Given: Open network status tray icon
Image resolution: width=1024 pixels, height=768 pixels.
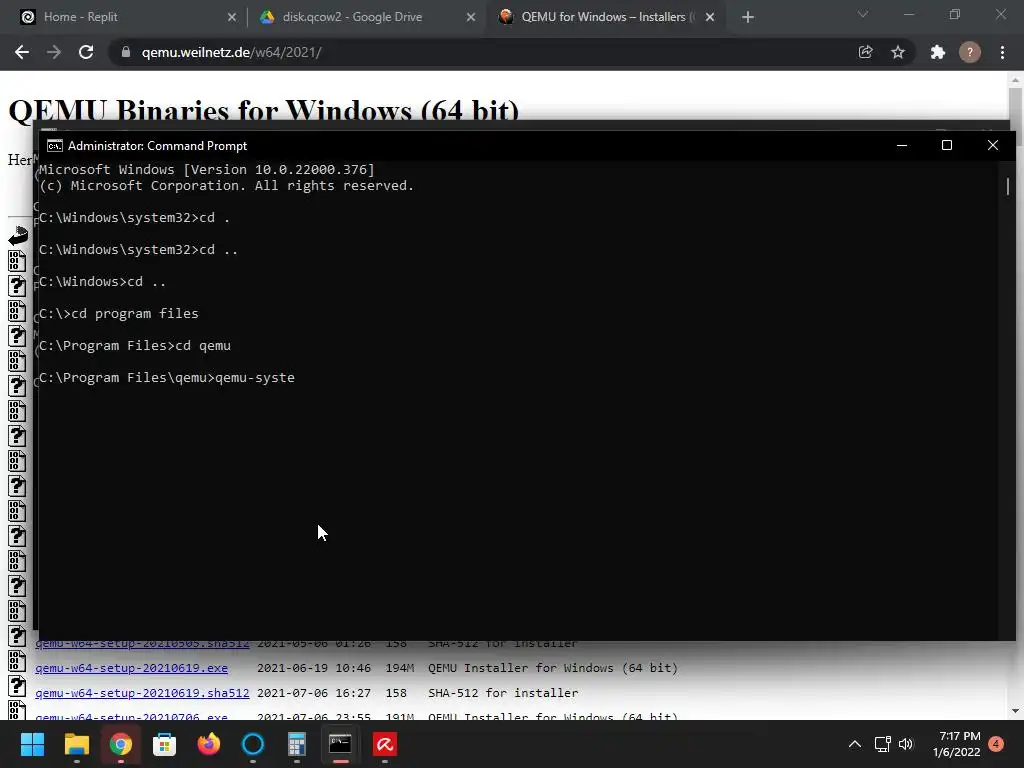Looking at the screenshot, I should click(x=882, y=744).
